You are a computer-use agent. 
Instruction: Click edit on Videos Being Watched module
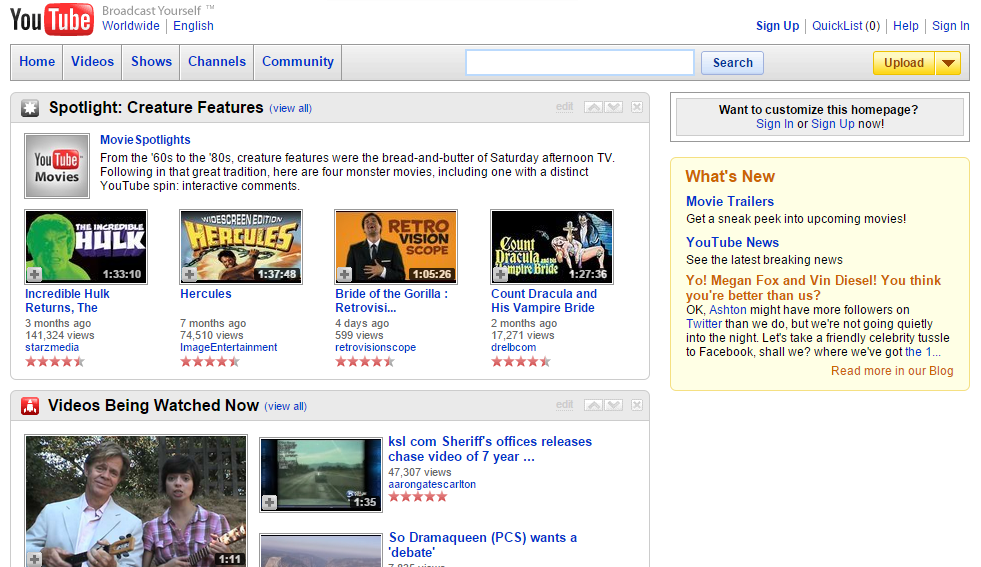click(x=564, y=404)
